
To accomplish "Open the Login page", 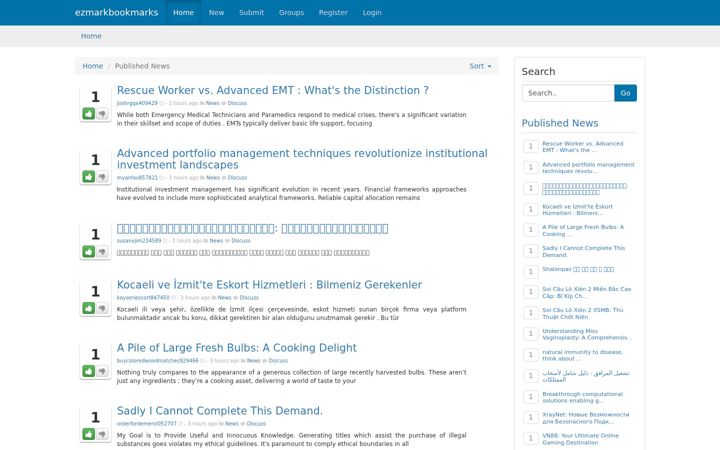I will 372,12.
